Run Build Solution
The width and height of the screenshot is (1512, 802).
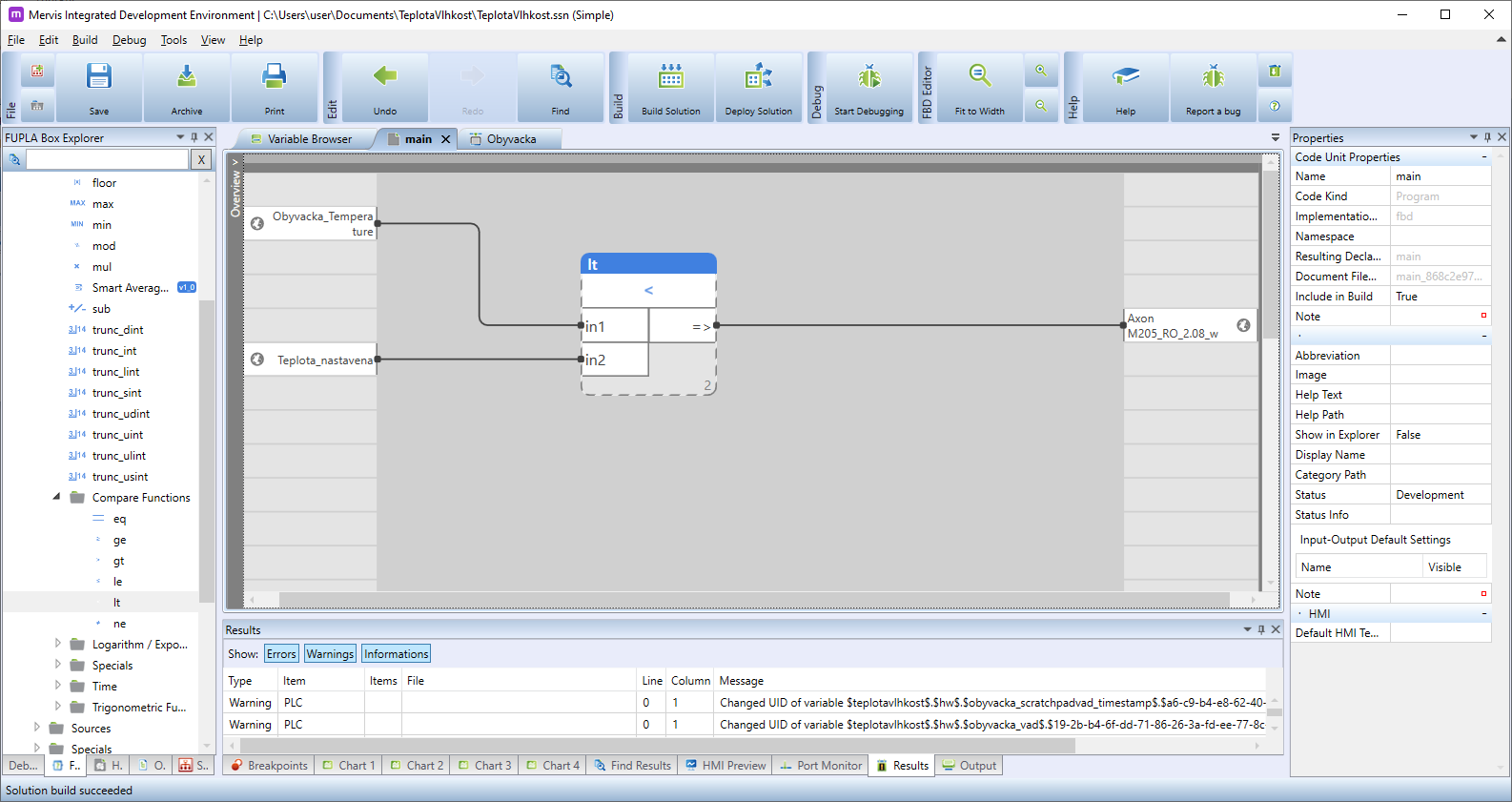[x=670, y=78]
